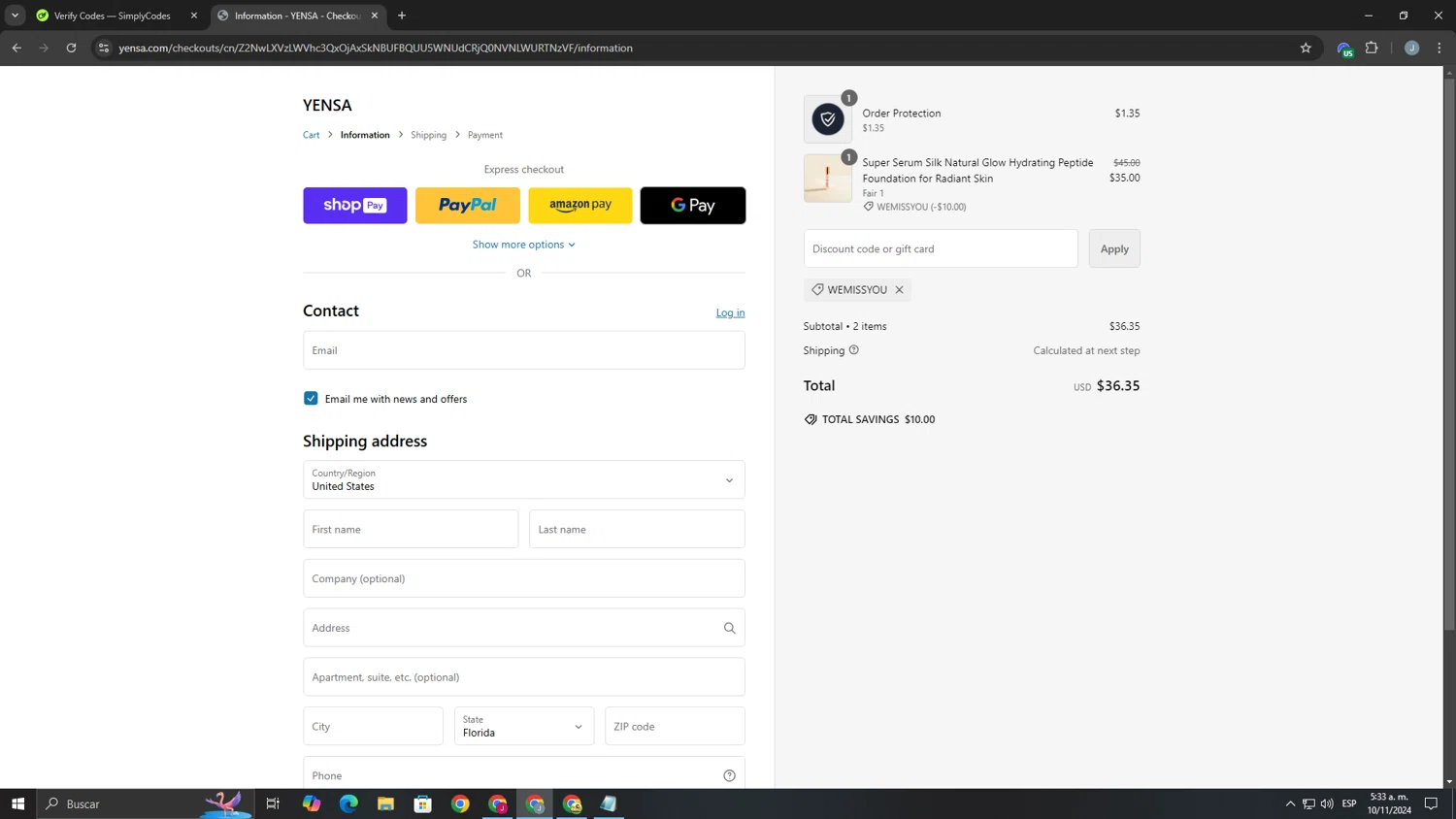Image resolution: width=1456 pixels, height=819 pixels.
Task: Reload the page
Action: pyautogui.click(x=71, y=48)
